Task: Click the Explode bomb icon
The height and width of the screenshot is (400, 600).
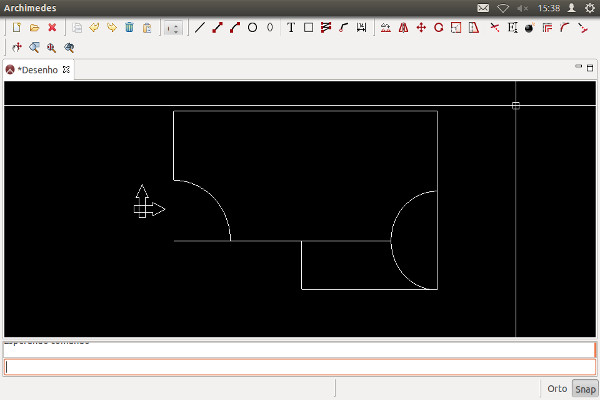Action: coord(530,28)
